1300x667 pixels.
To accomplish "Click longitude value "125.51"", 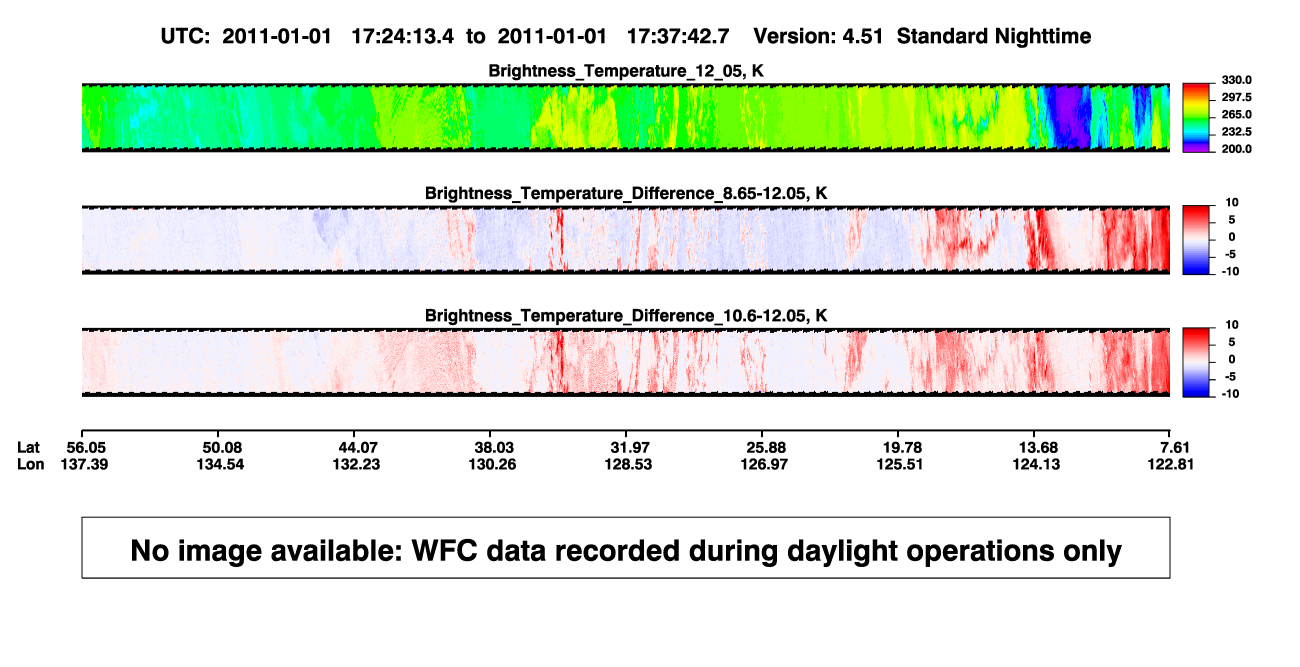I will click(x=901, y=464).
